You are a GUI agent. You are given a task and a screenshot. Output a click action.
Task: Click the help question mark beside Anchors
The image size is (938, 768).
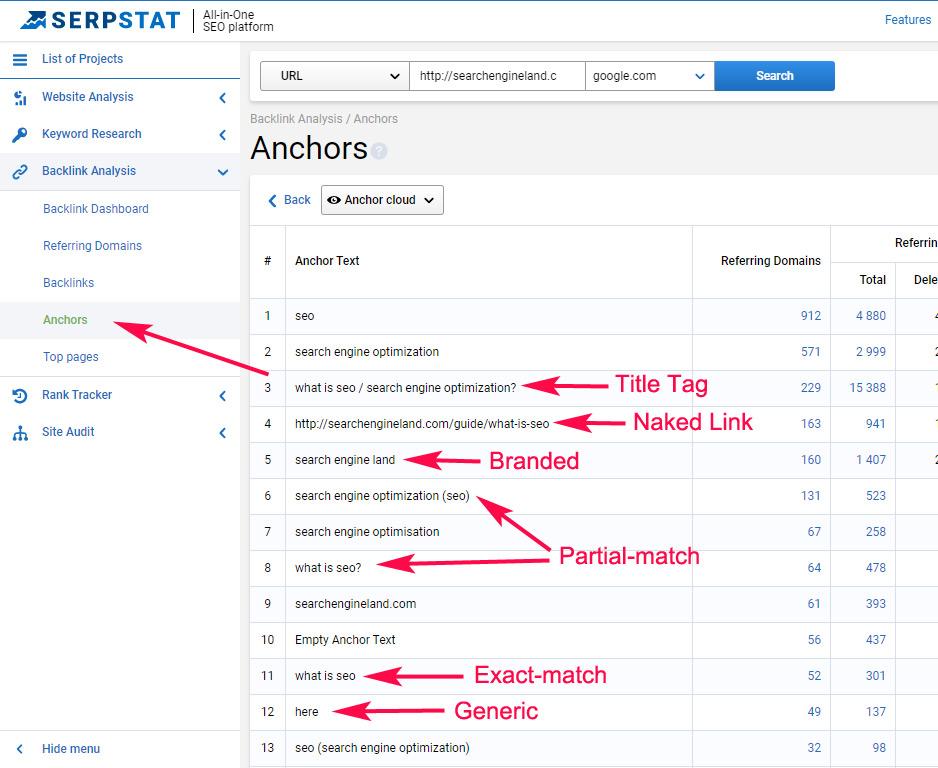[x=379, y=150]
